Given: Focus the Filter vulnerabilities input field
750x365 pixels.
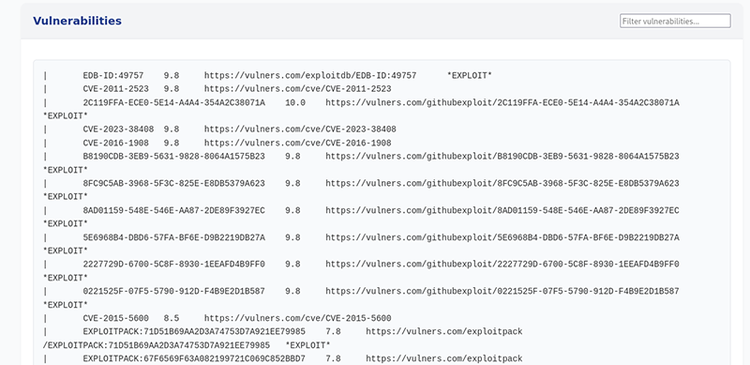Looking at the screenshot, I should pyautogui.click(x=675, y=21).
